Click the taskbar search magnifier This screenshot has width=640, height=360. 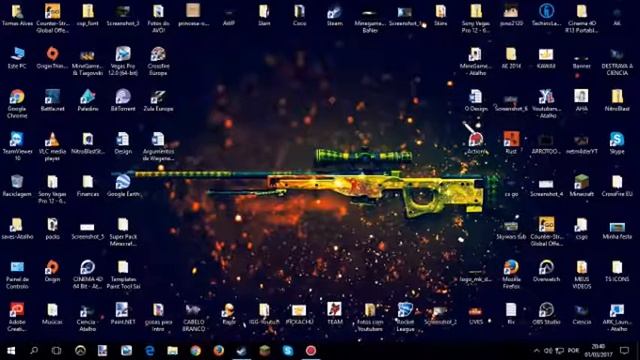[x=34, y=351]
